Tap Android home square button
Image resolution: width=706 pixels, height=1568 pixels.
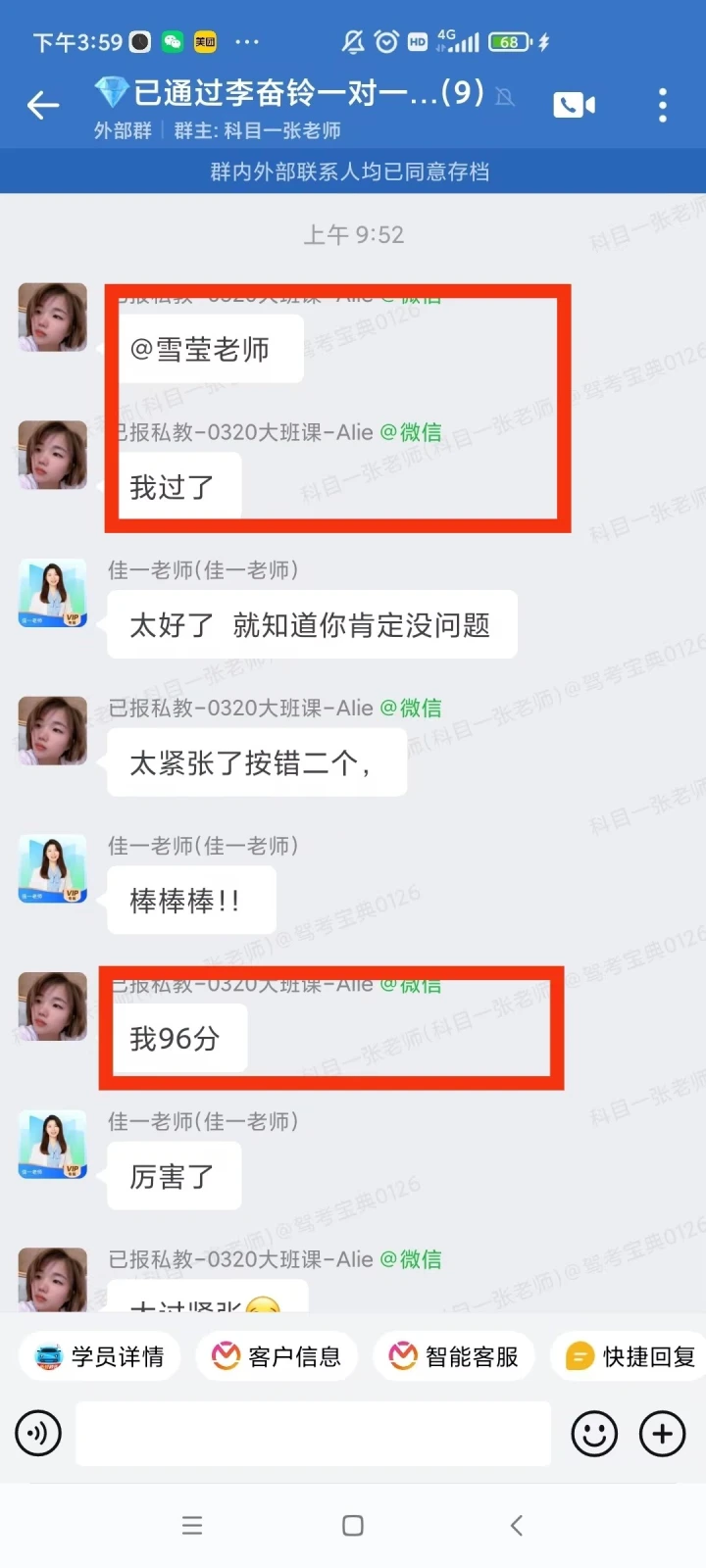(x=353, y=1525)
